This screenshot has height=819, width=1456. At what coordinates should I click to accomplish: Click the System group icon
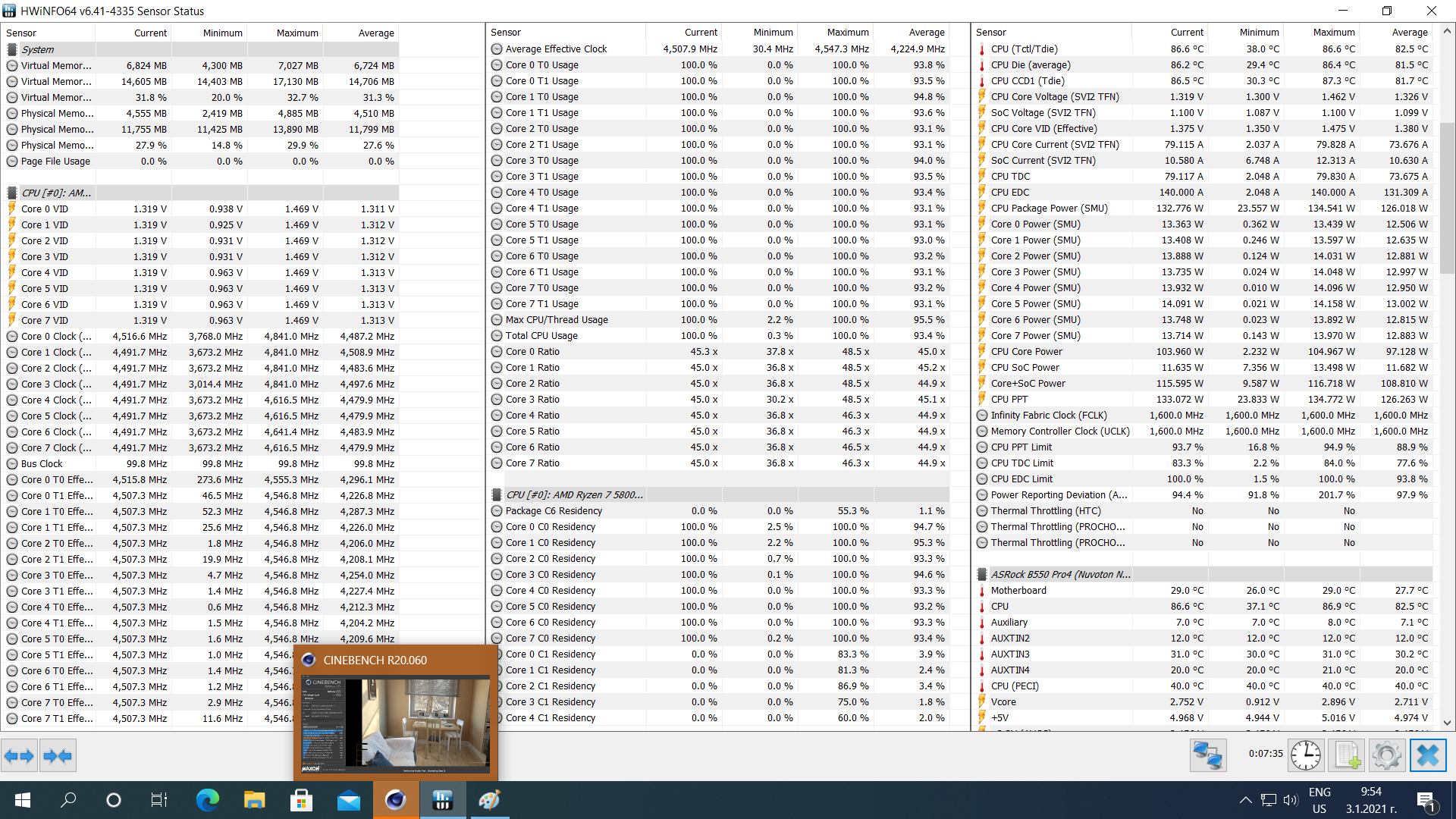click(12, 49)
